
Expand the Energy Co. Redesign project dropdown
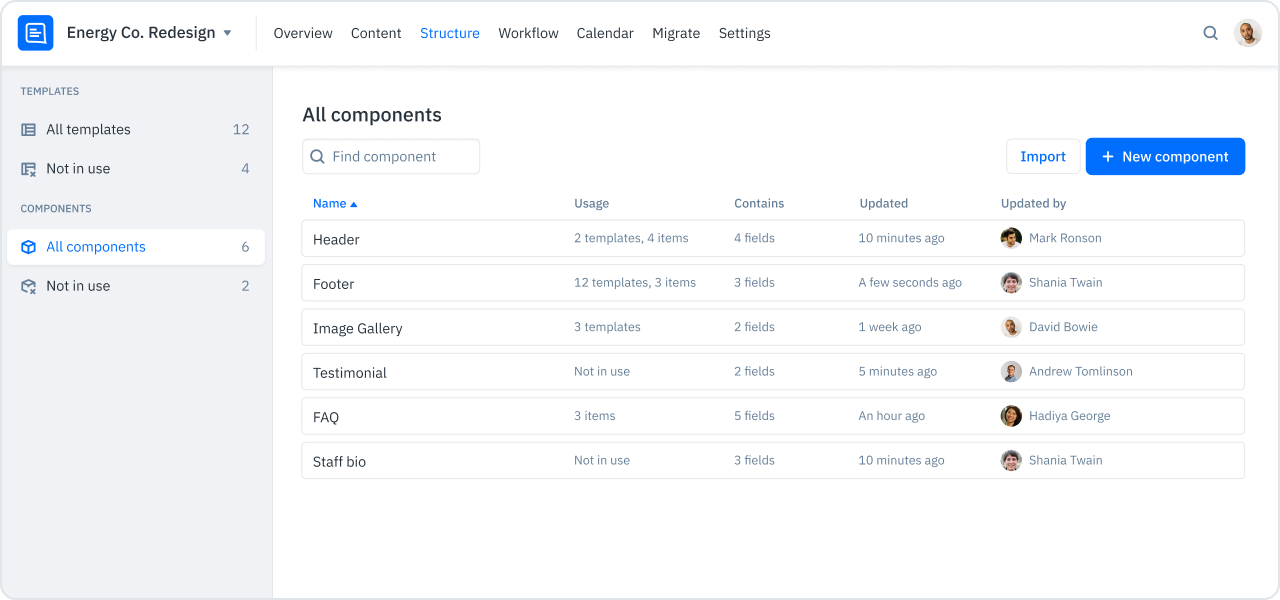[227, 33]
